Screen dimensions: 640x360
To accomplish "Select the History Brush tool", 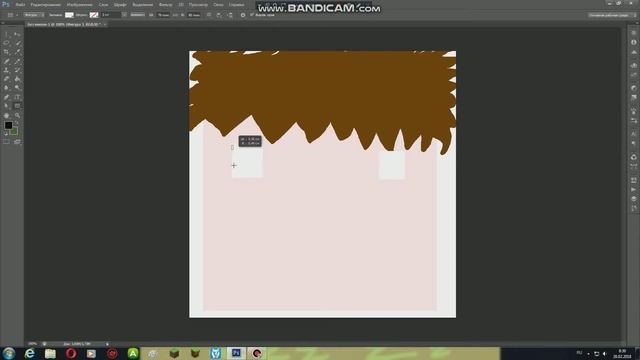I will (17, 70).
